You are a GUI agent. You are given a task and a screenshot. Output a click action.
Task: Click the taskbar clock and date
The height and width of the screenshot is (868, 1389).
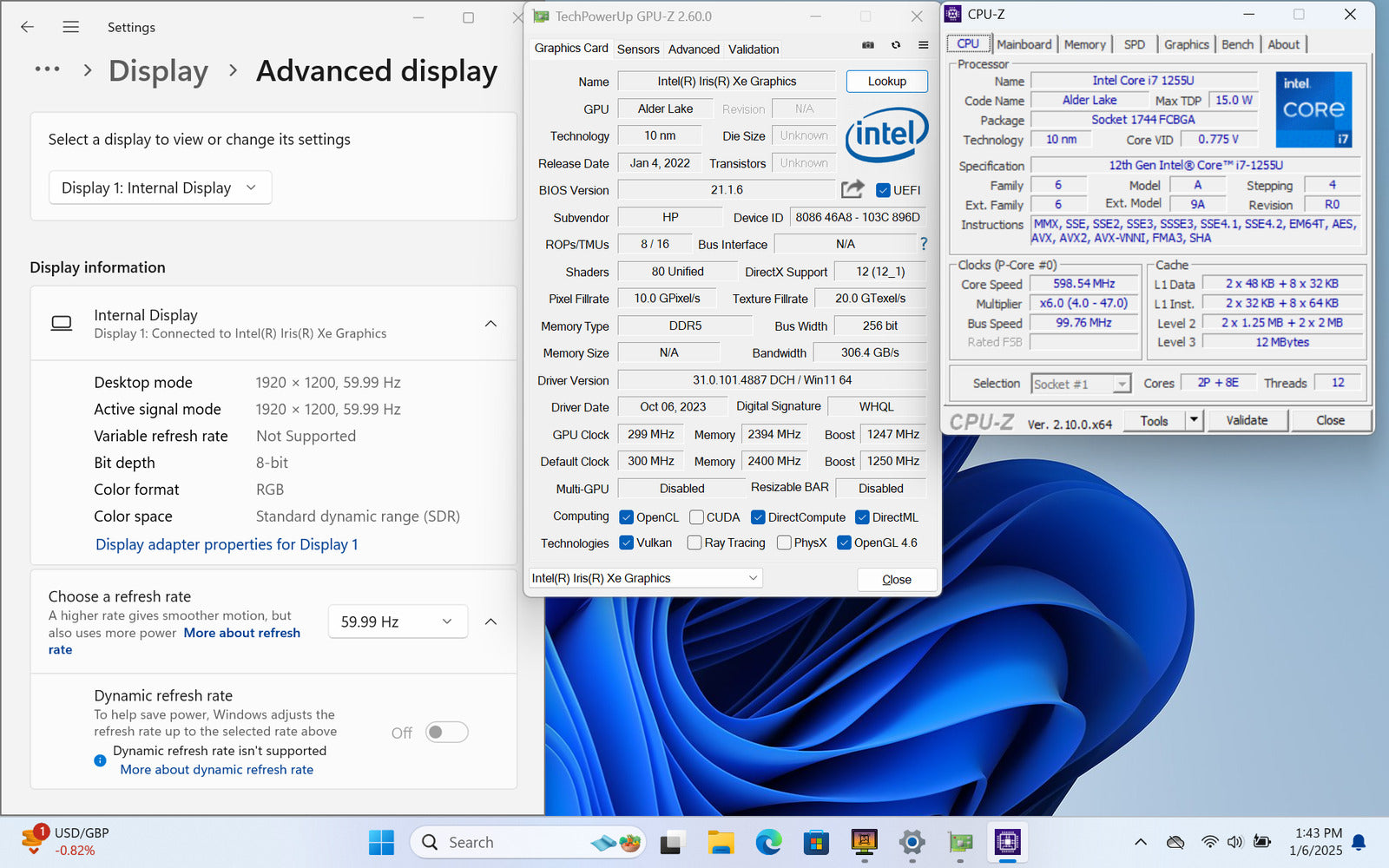(1316, 842)
